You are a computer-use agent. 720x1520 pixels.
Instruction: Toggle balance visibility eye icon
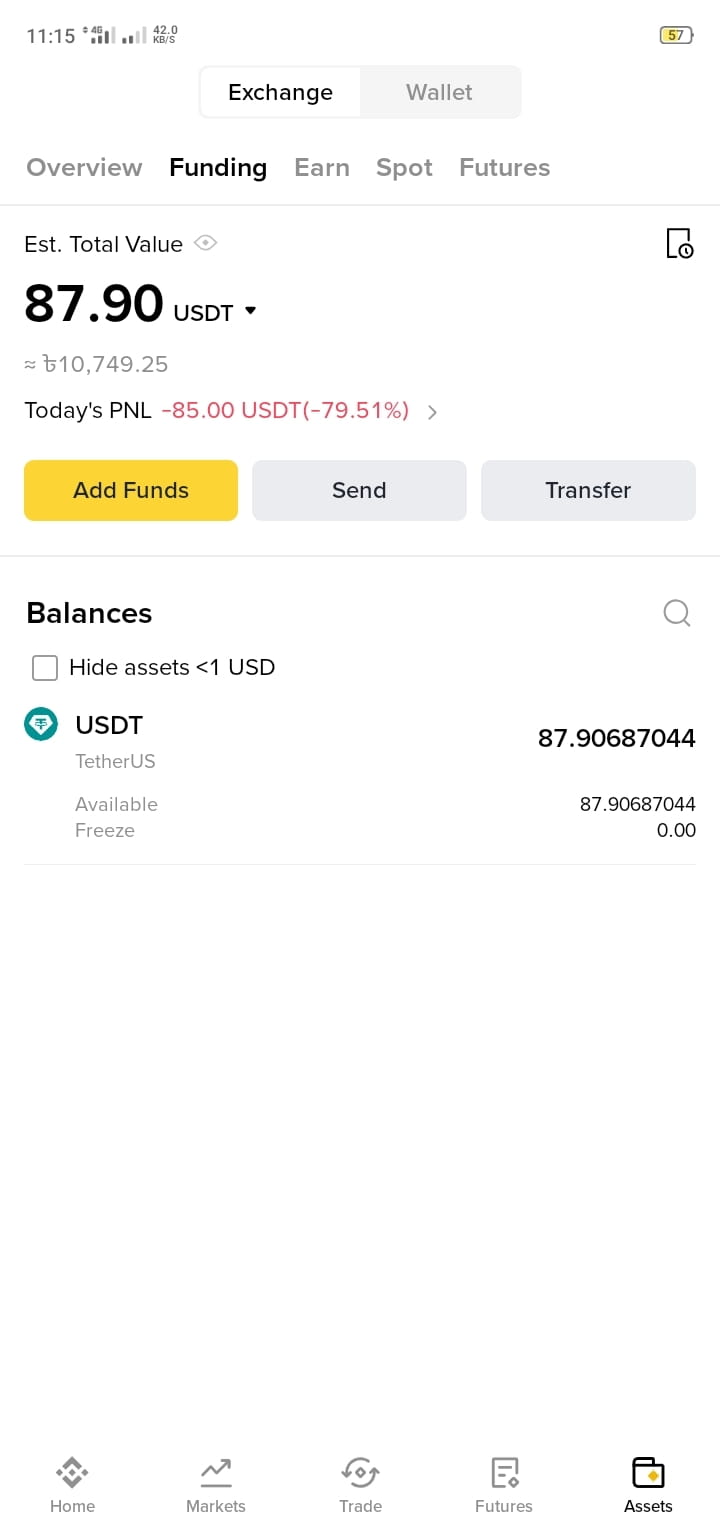click(x=206, y=243)
